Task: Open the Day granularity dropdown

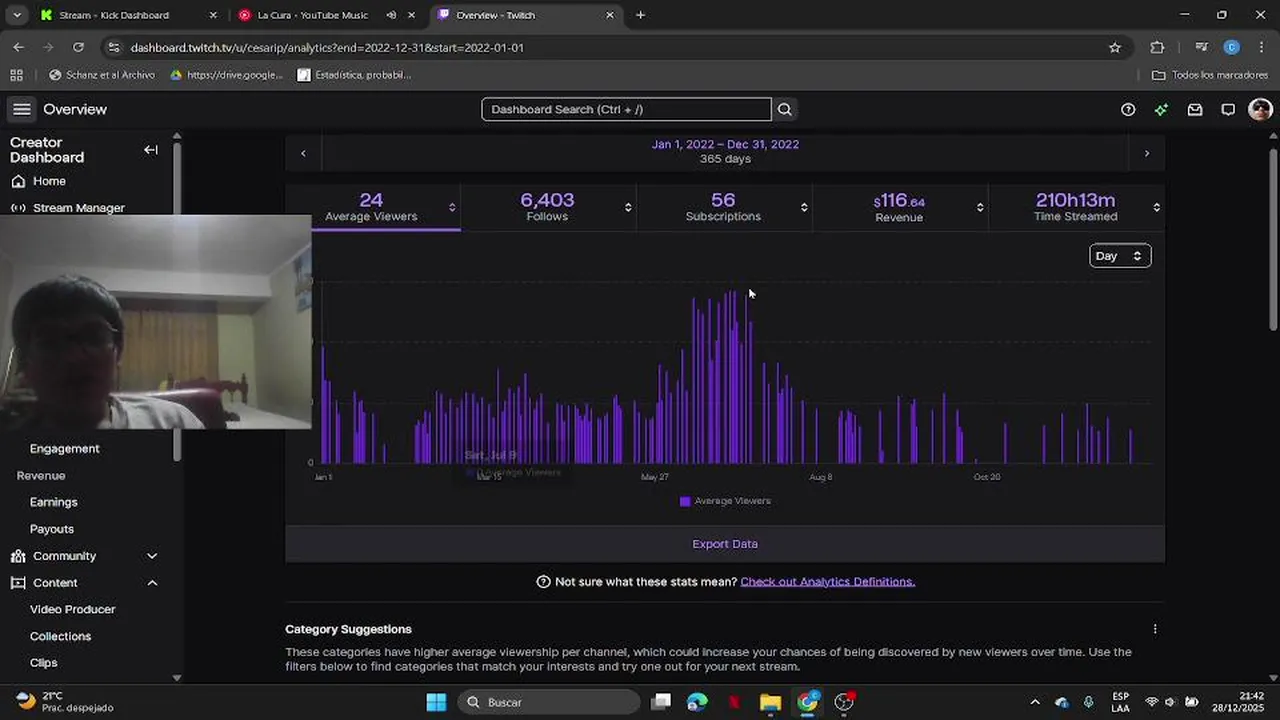Action: click(x=1120, y=256)
